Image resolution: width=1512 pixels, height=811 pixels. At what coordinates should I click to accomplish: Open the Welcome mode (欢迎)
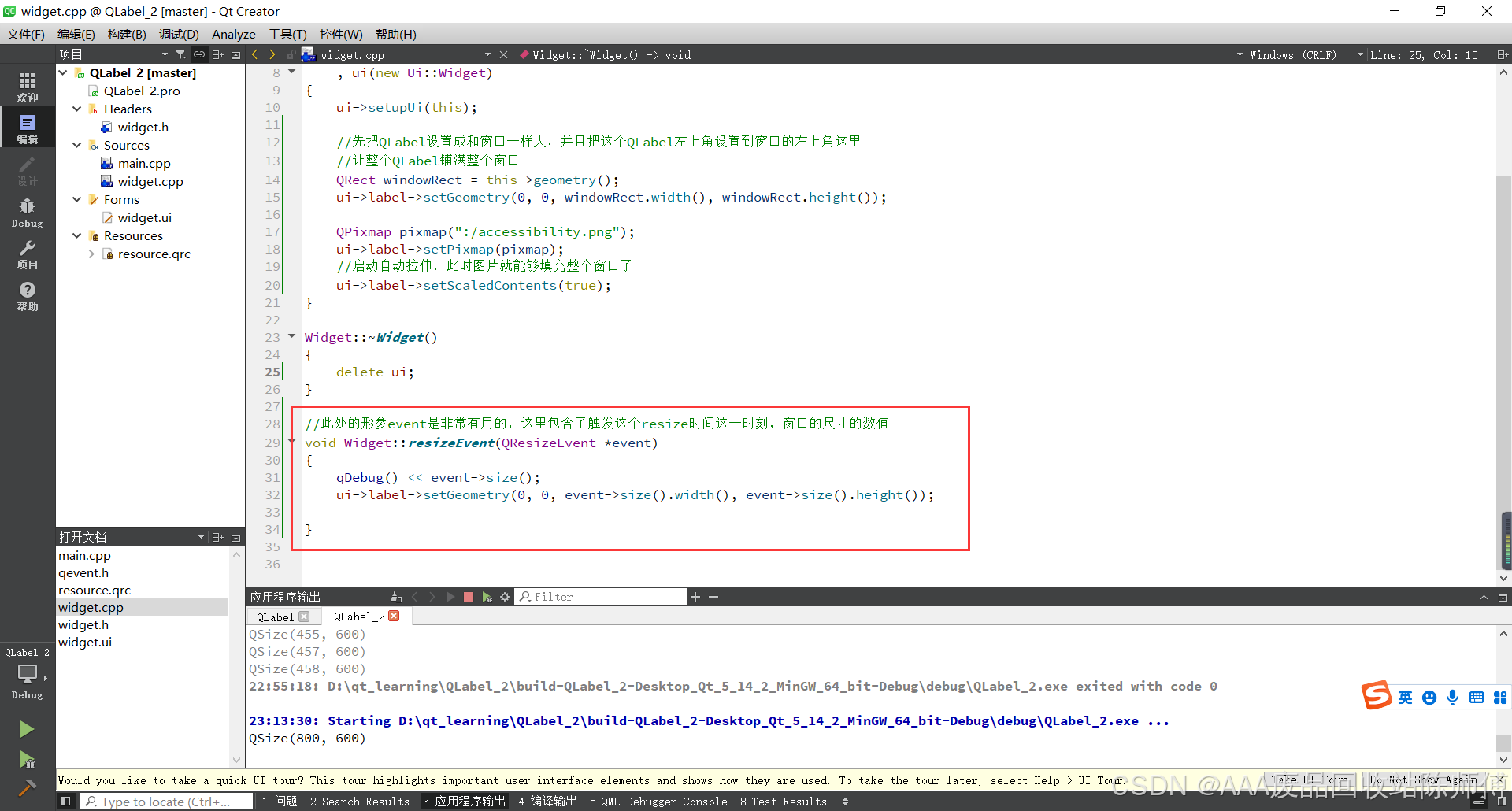click(x=27, y=87)
